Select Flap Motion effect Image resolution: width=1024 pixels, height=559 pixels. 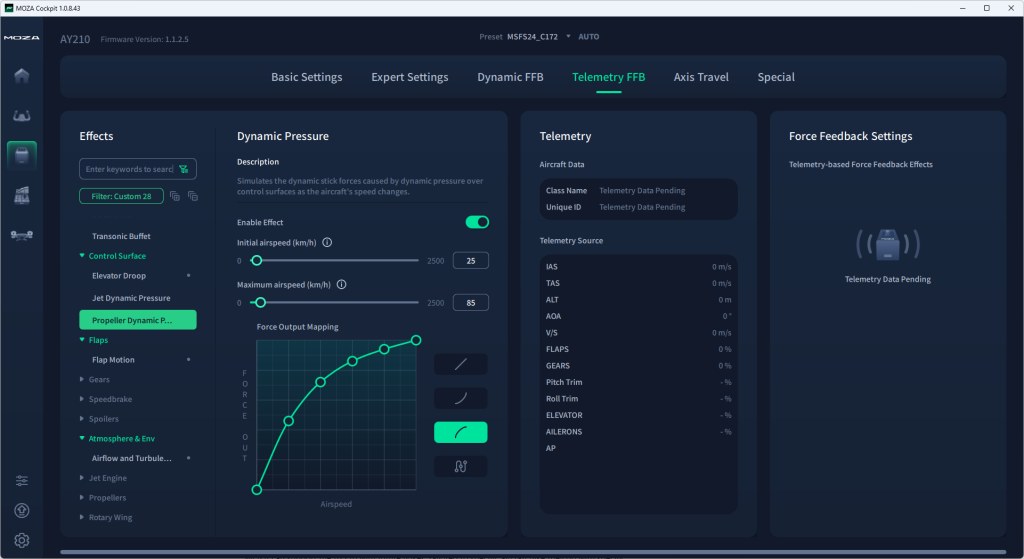(113, 360)
